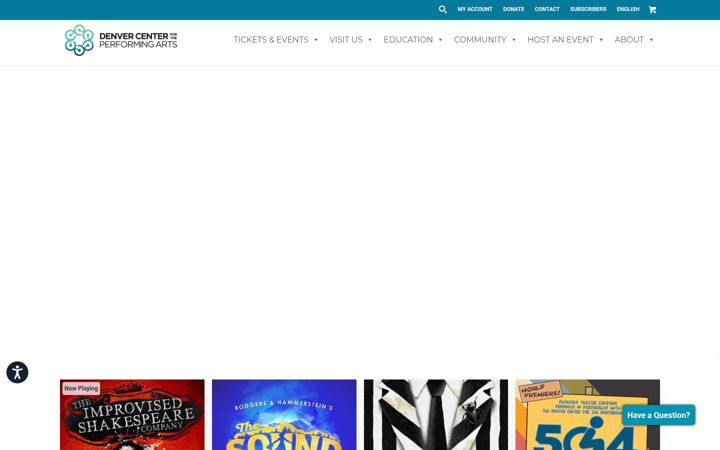Open Tickets & Events menu
The height and width of the screenshot is (450, 720).
pyautogui.click(x=271, y=40)
